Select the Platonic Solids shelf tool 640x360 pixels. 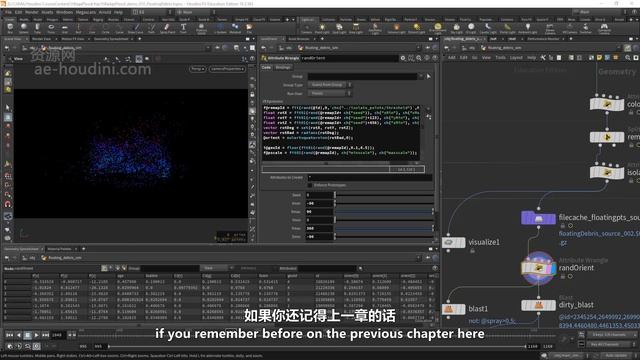201,28
